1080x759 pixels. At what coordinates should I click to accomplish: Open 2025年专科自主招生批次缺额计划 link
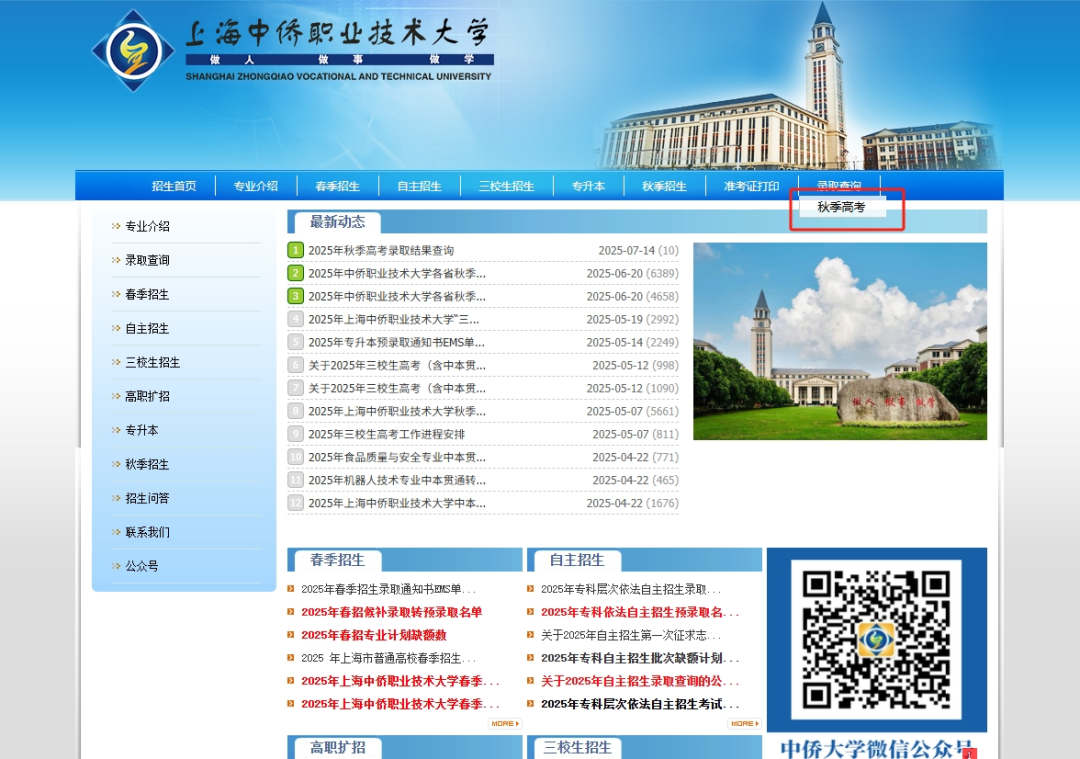(x=640, y=658)
